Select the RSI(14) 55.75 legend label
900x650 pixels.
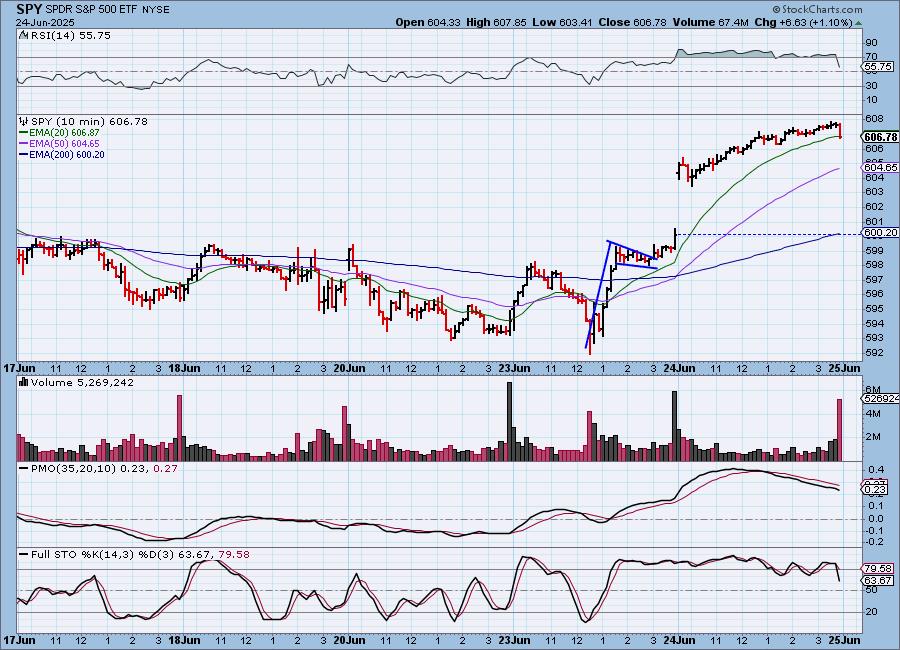click(70, 35)
